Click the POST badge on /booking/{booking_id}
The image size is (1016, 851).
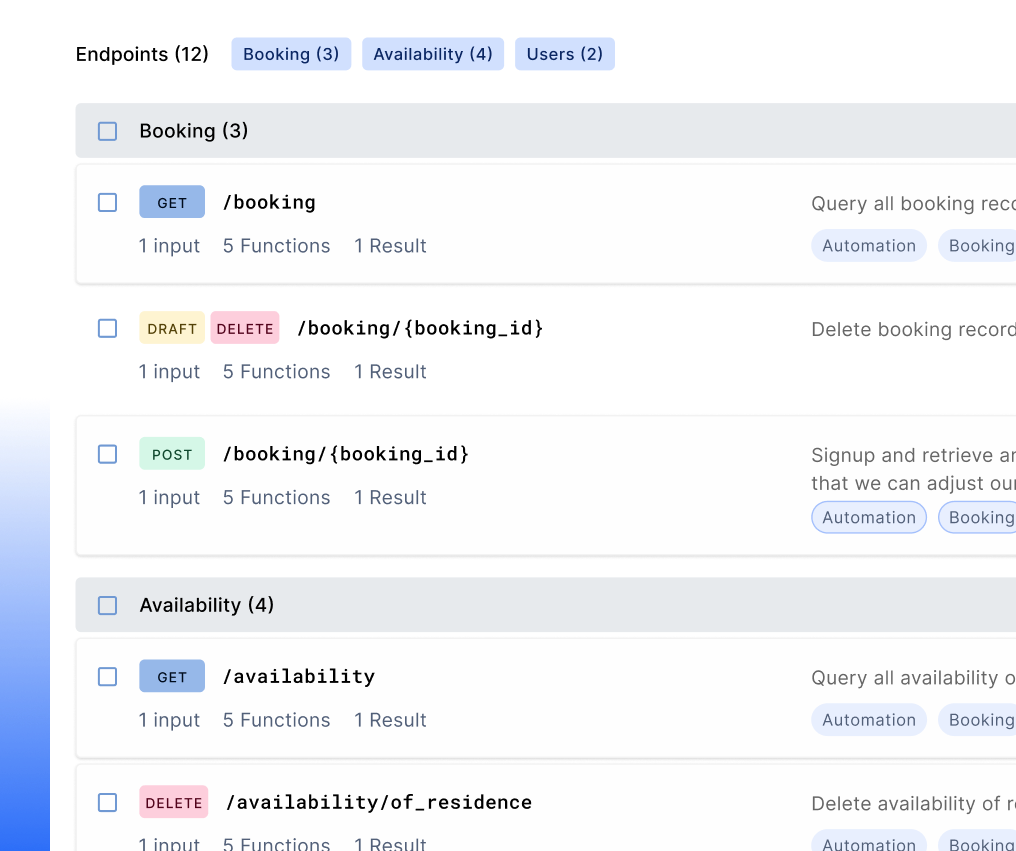(x=171, y=454)
